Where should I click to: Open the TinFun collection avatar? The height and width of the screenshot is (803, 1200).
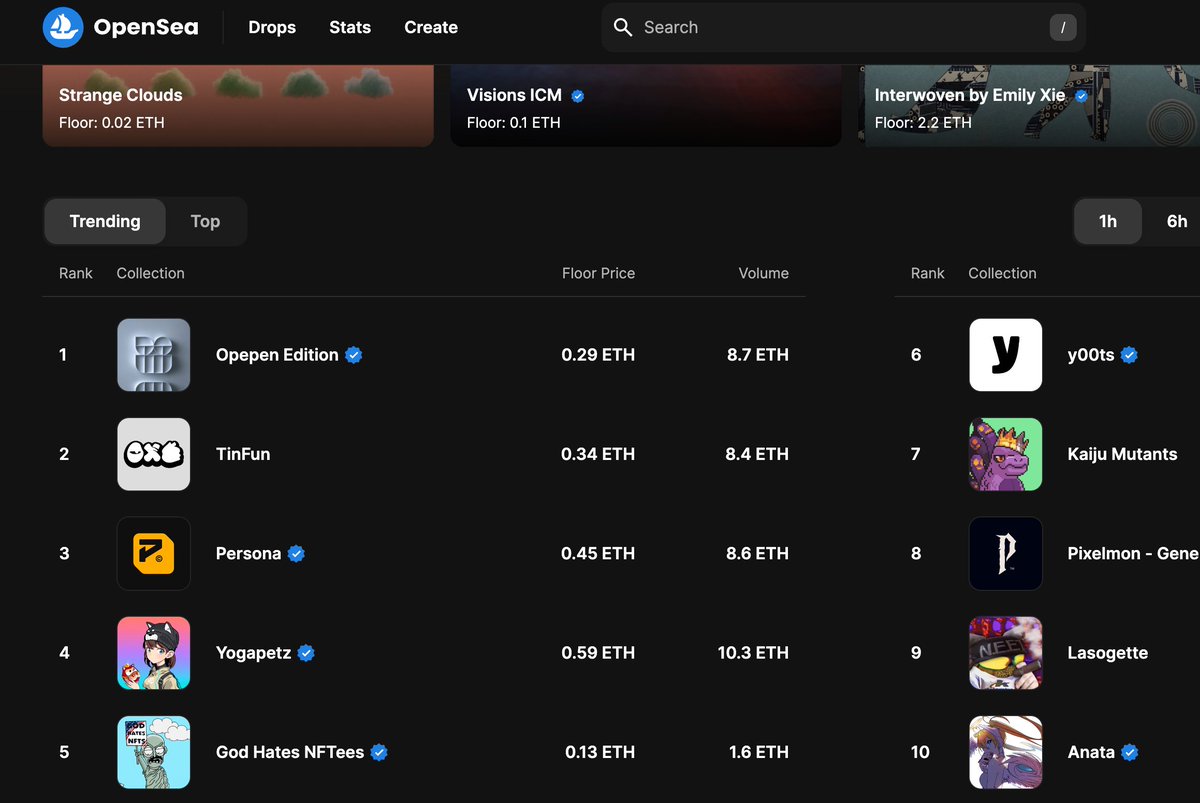[x=153, y=454]
